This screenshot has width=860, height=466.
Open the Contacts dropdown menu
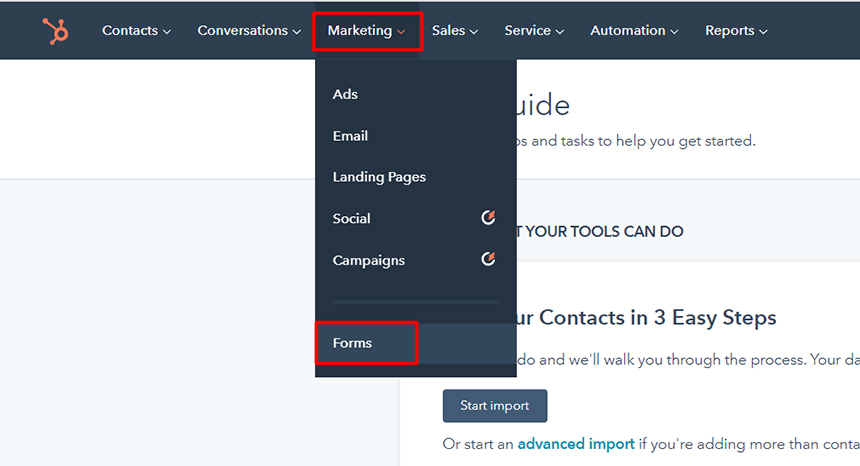[x=136, y=31]
